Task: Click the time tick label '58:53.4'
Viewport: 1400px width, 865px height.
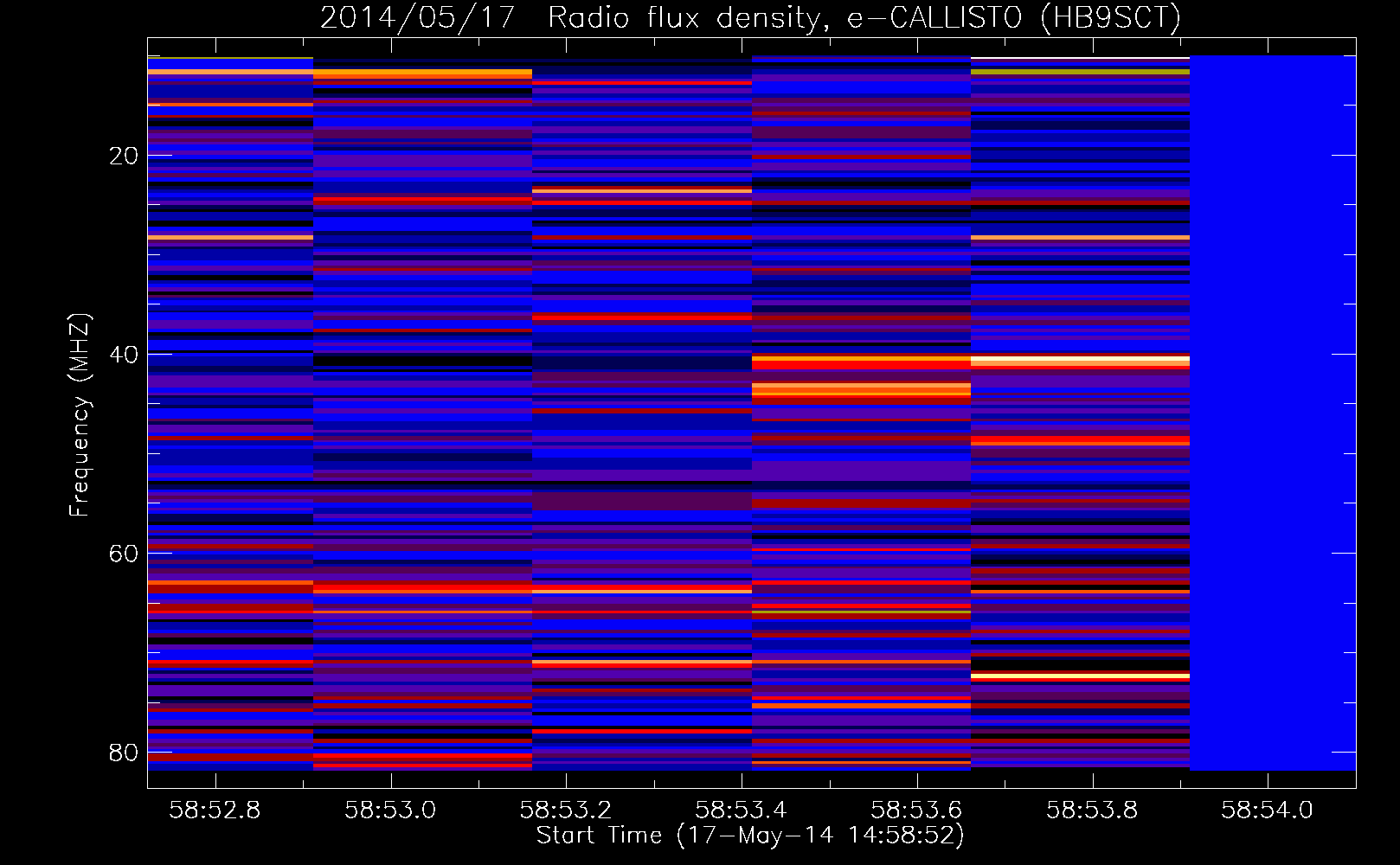Action: 742,810
